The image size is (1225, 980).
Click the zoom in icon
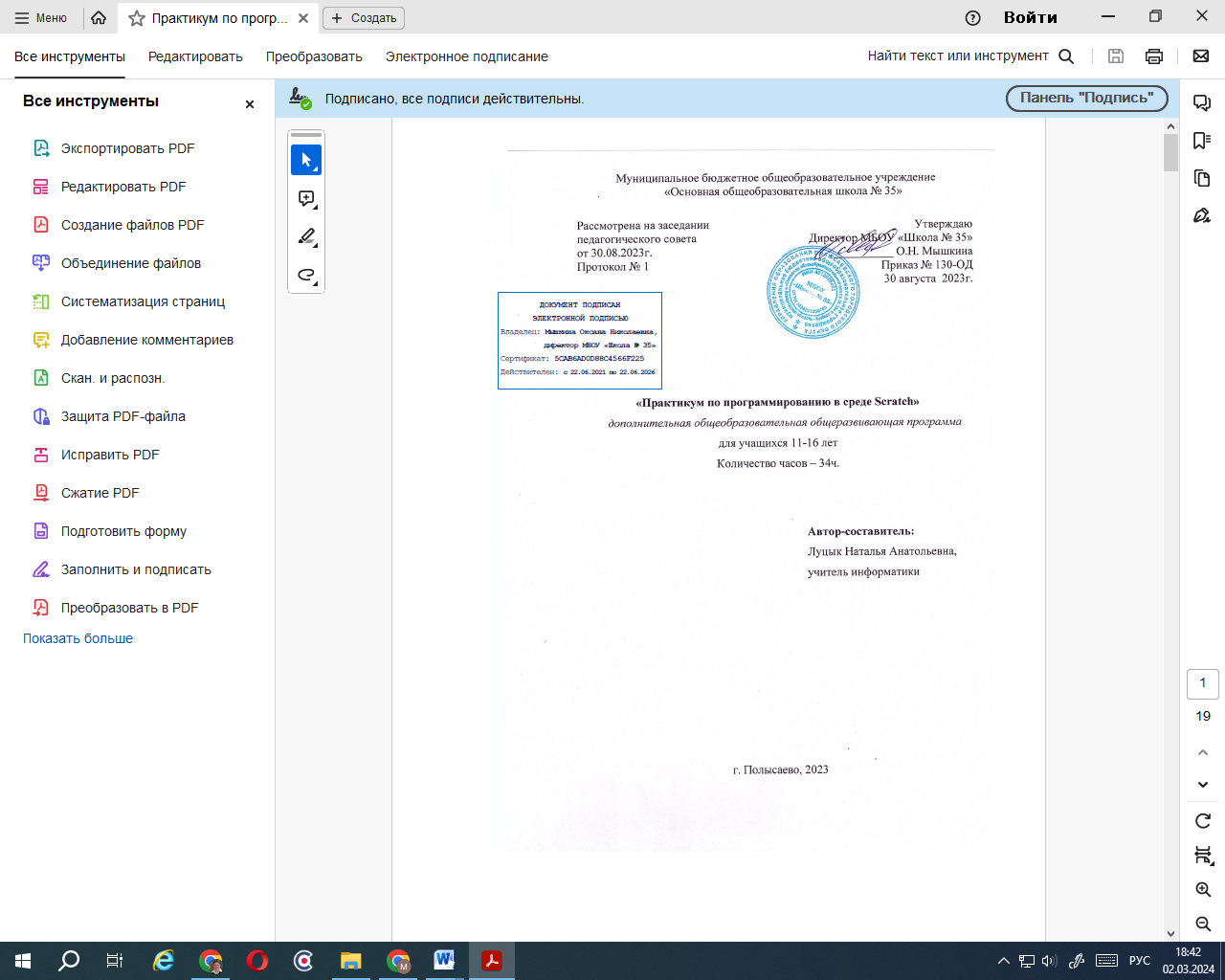tap(1203, 890)
